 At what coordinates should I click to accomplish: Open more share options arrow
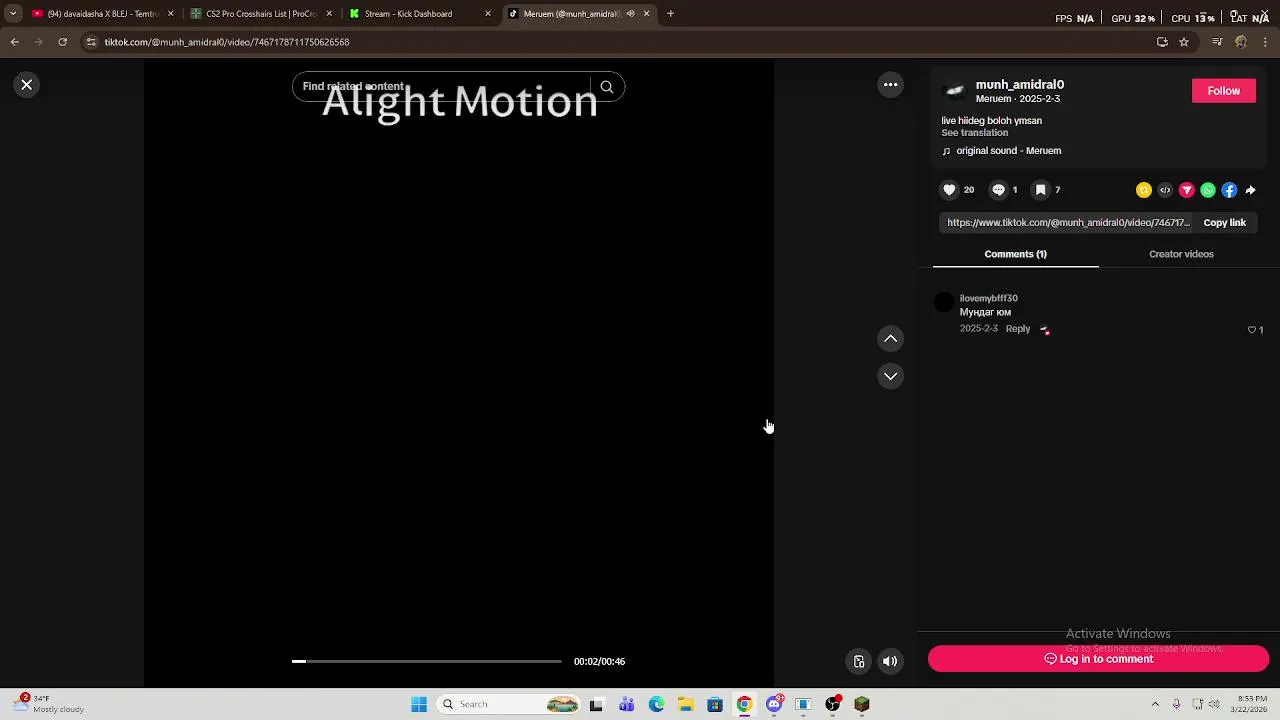tap(1250, 190)
